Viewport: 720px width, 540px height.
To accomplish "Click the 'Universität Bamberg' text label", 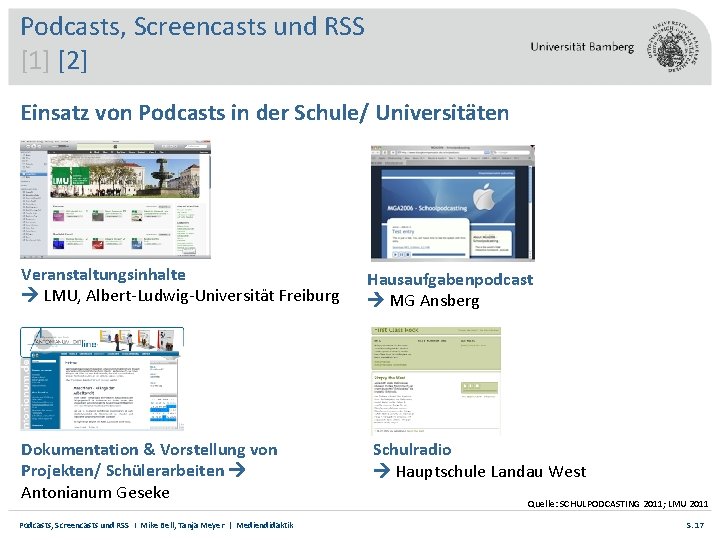I will (x=582, y=47).
